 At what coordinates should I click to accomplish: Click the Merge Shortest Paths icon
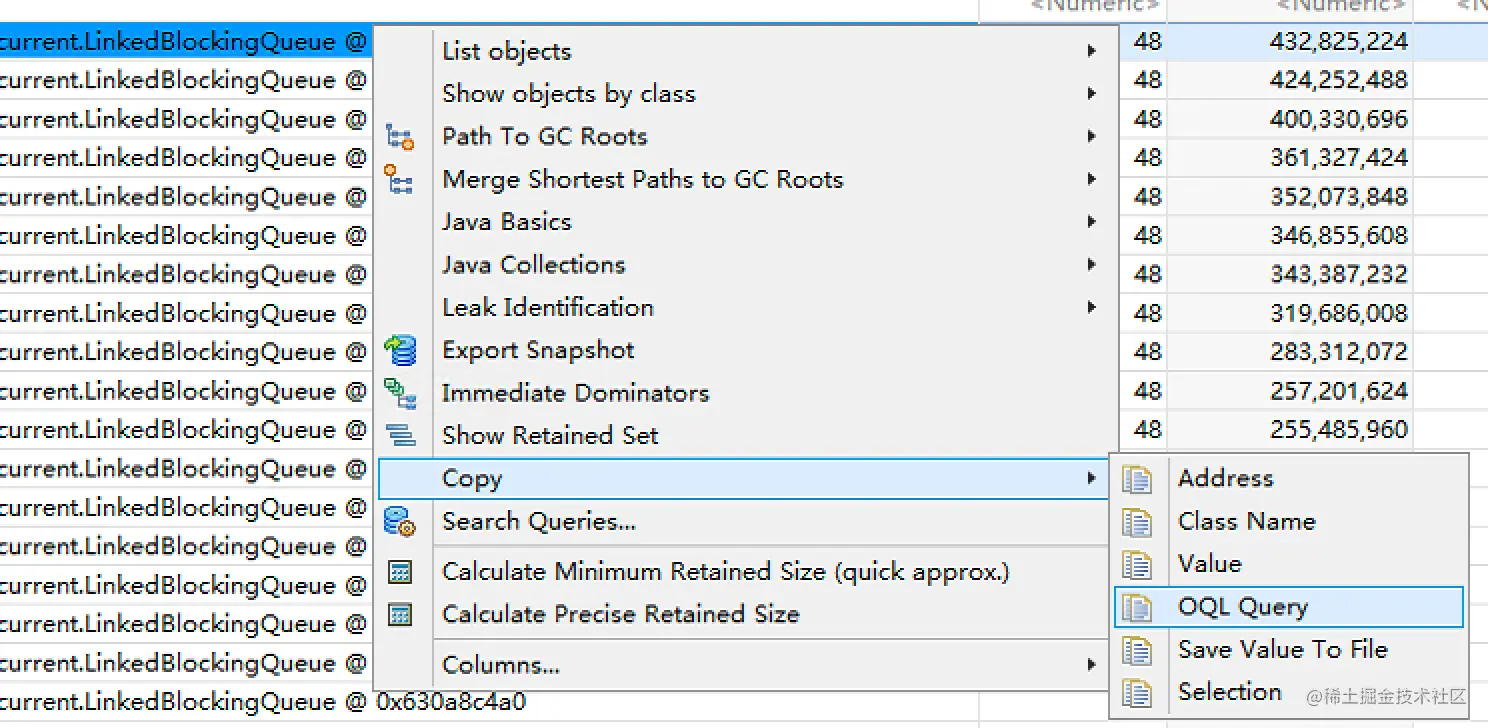[x=400, y=180]
